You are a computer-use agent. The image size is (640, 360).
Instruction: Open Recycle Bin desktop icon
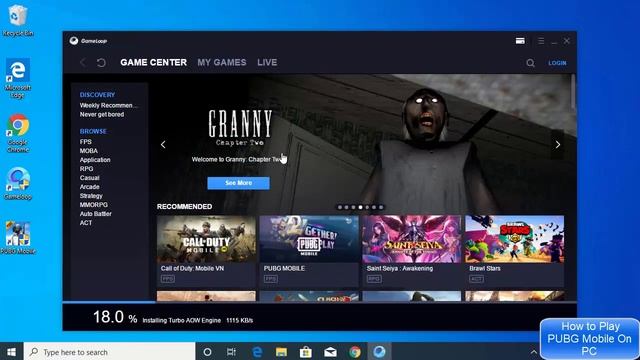(x=18, y=20)
